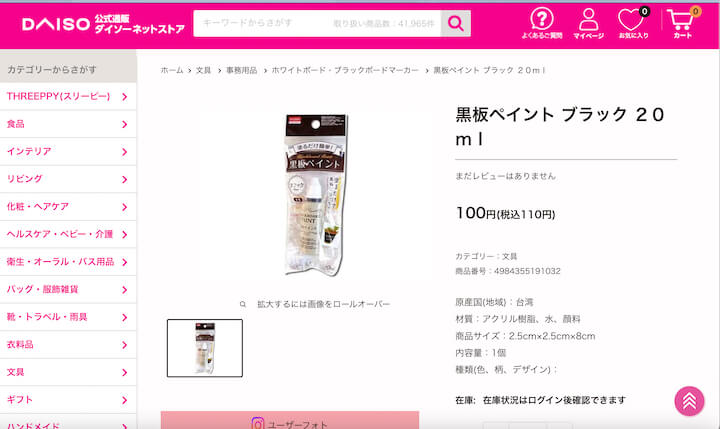The height and width of the screenshot is (429, 720).
Task: Click the main product image
Action: pyautogui.click(x=315, y=194)
